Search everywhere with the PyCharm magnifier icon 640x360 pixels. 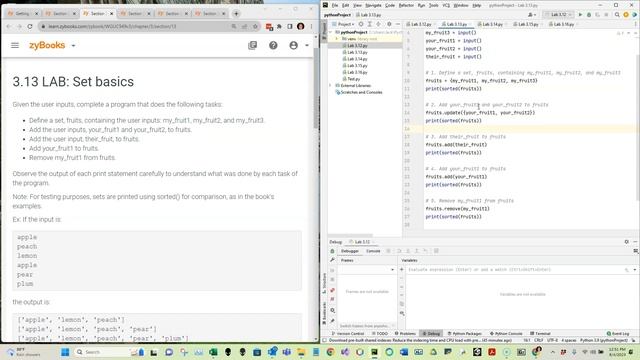point(617,15)
